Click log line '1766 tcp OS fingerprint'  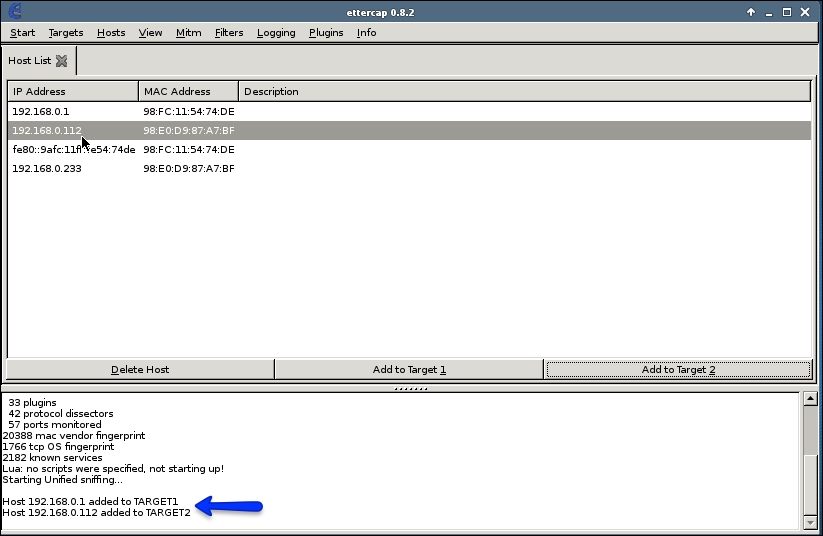coord(58,446)
